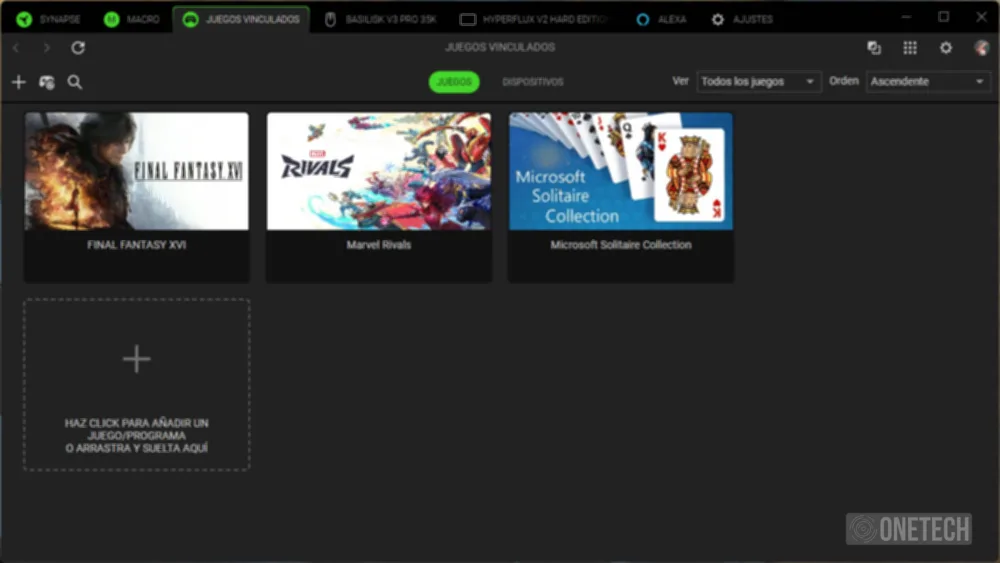This screenshot has width=1000, height=563.
Task: Open the modules grid icon
Action: [x=910, y=48]
